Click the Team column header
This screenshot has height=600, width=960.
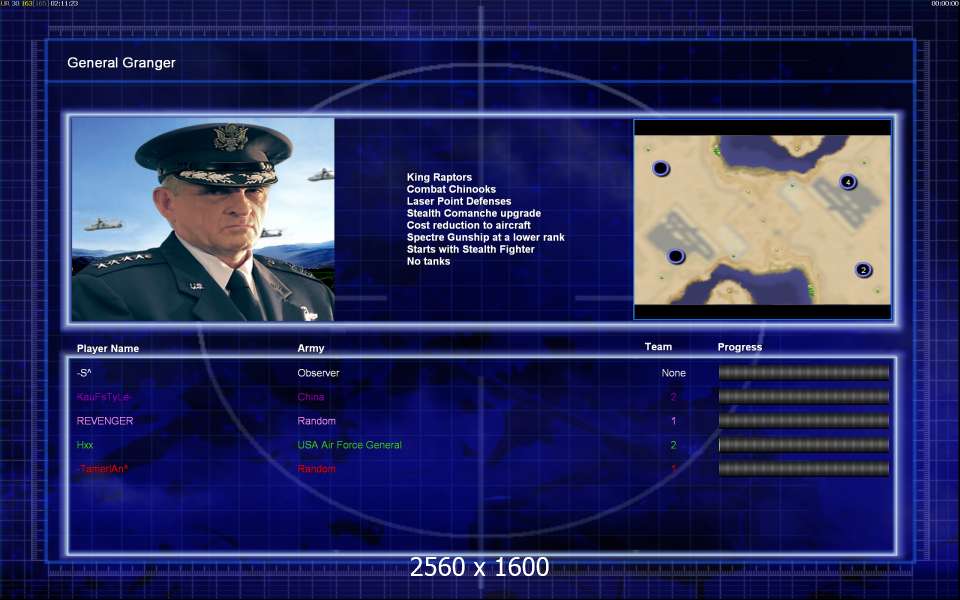[x=658, y=347]
